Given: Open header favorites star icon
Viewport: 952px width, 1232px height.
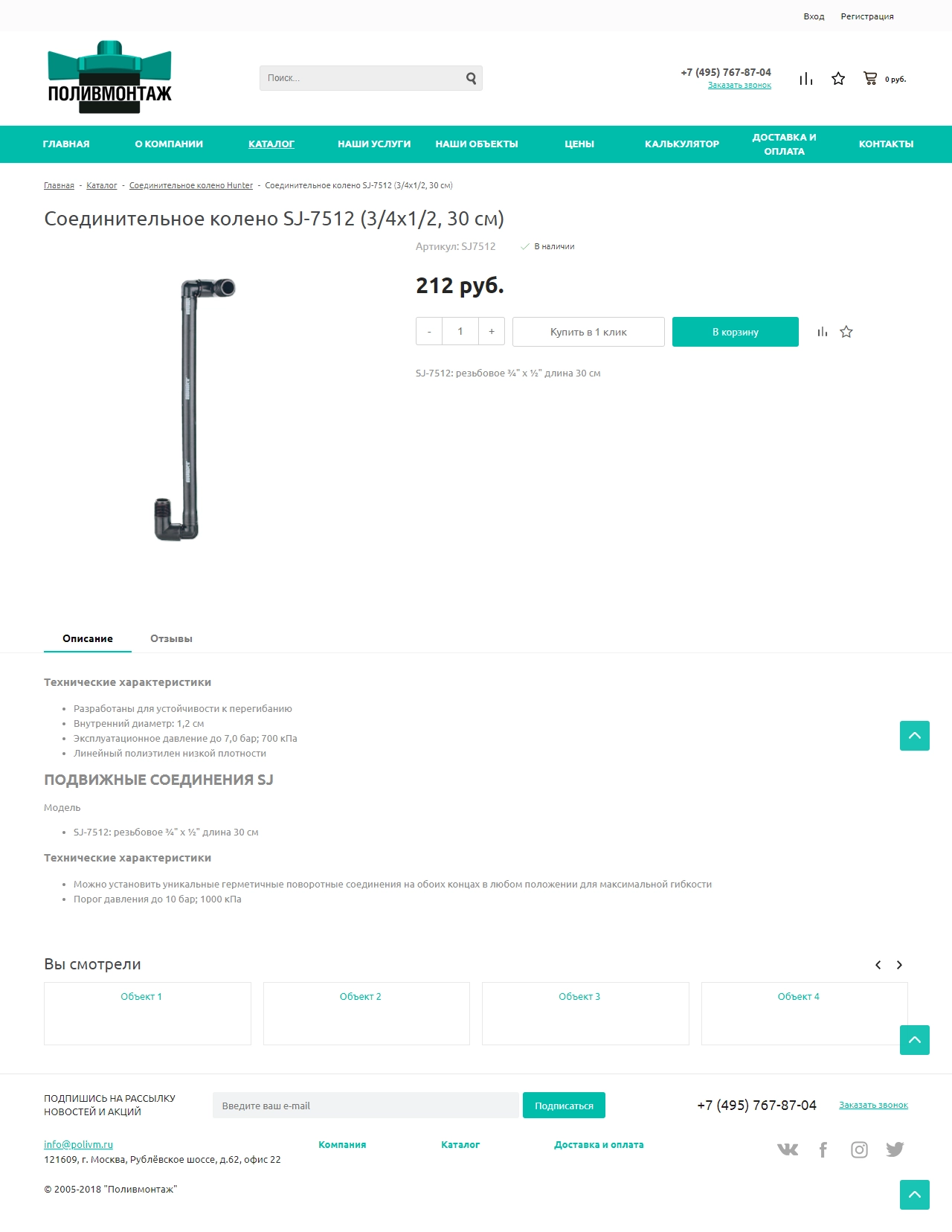Looking at the screenshot, I should [838, 79].
